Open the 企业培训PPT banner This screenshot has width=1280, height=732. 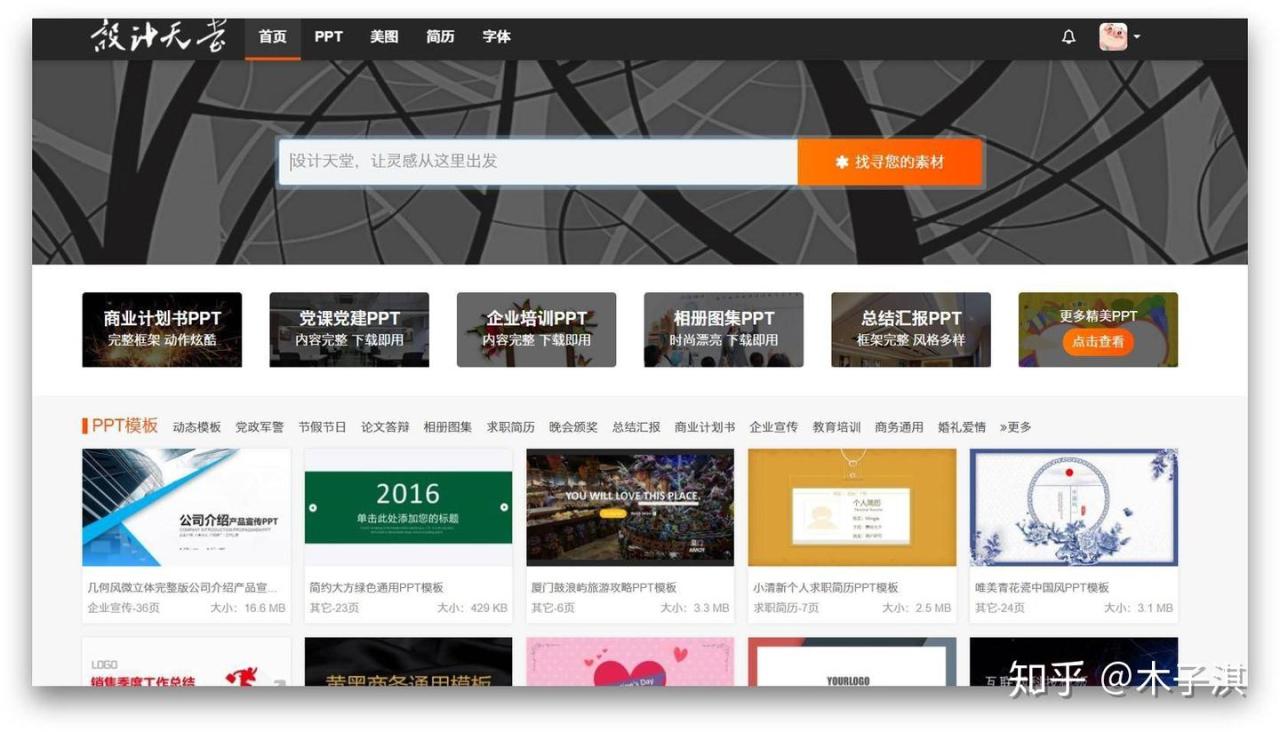[536, 330]
